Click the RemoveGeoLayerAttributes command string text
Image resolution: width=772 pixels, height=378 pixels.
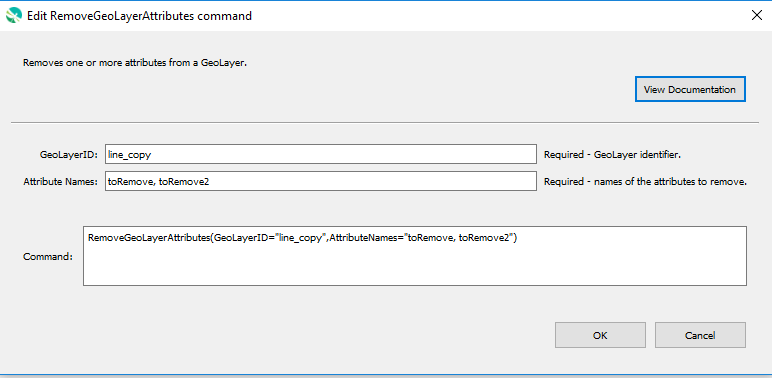(302, 238)
